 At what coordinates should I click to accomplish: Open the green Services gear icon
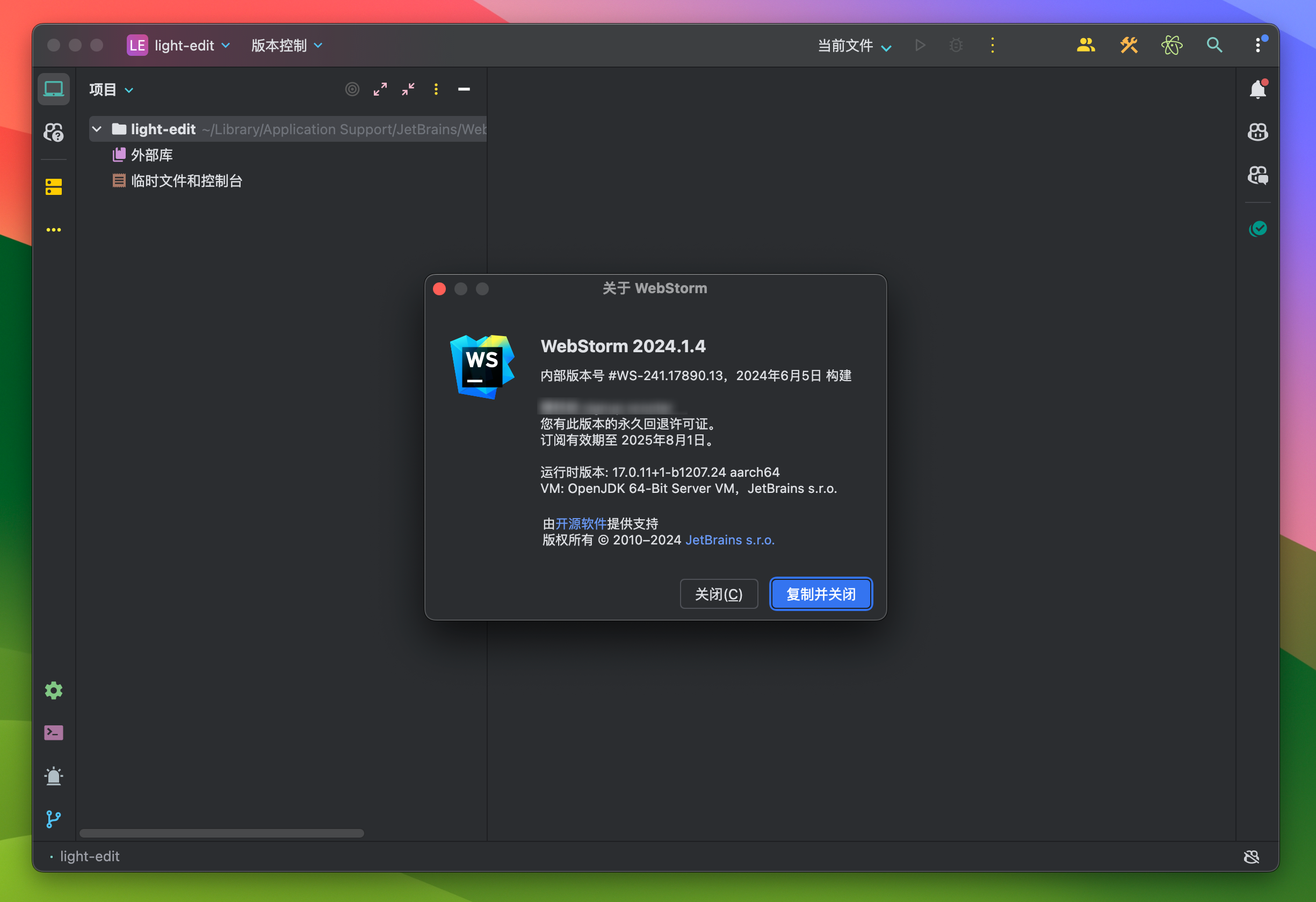pyautogui.click(x=54, y=690)
